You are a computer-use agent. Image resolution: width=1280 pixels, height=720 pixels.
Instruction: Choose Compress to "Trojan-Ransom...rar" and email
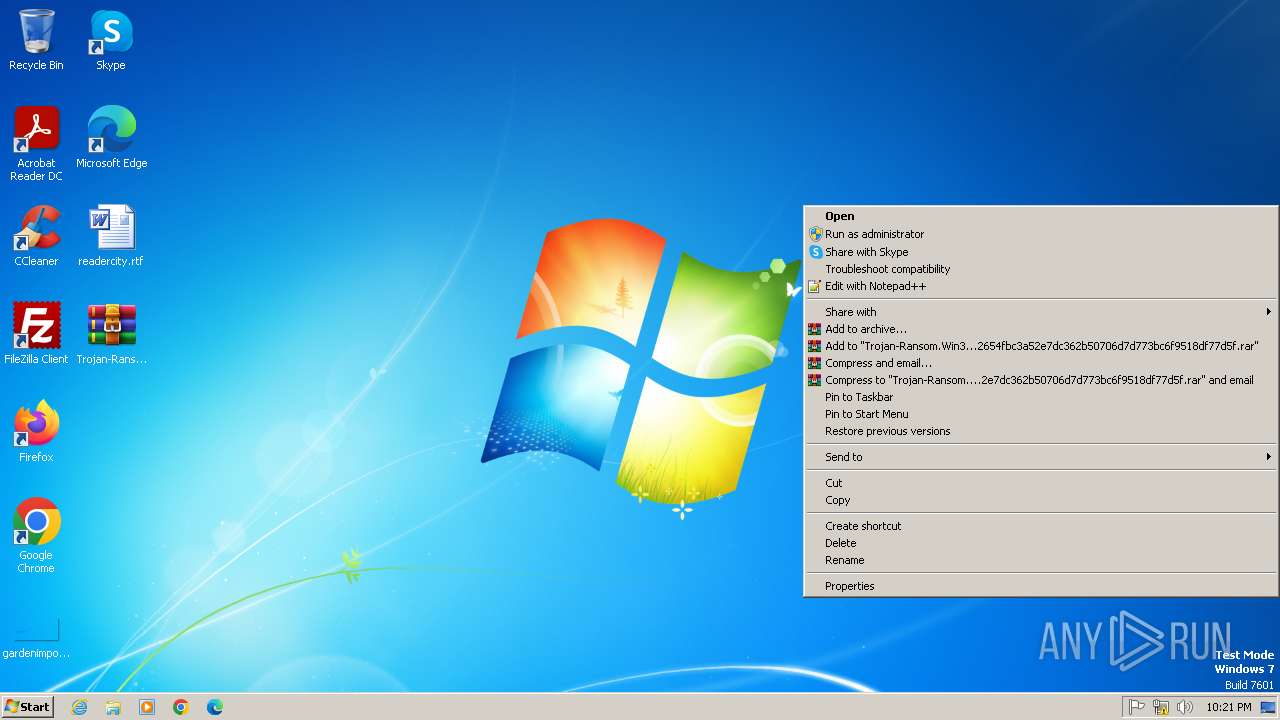[x=1040, y=380]
